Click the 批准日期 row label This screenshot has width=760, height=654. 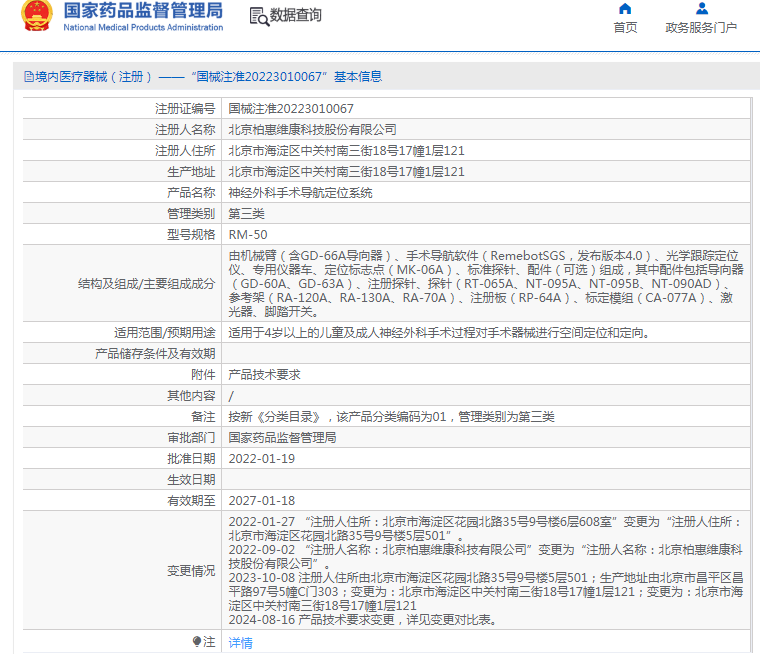191,459
